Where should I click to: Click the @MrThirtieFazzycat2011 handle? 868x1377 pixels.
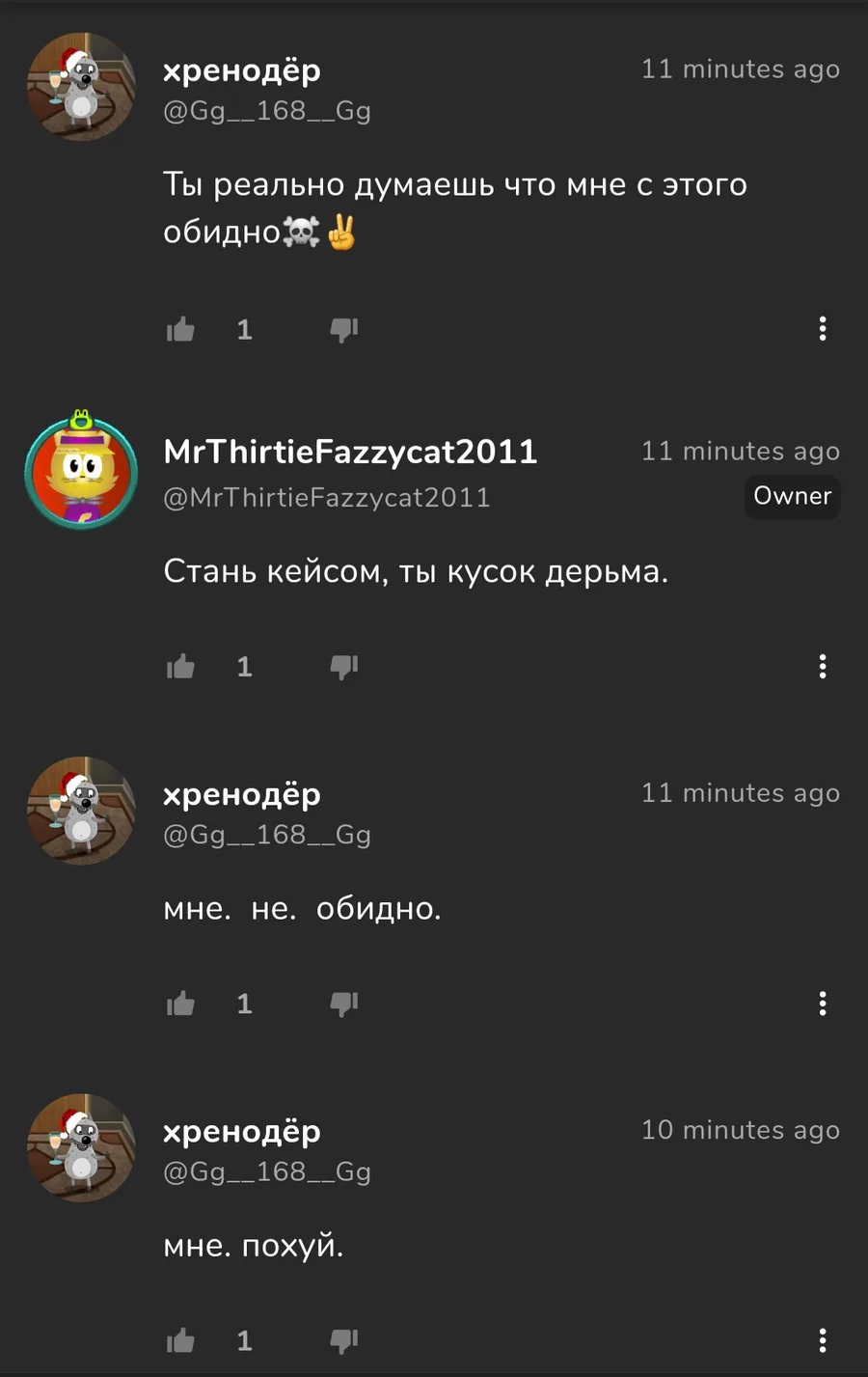click(x=327, y=498)
